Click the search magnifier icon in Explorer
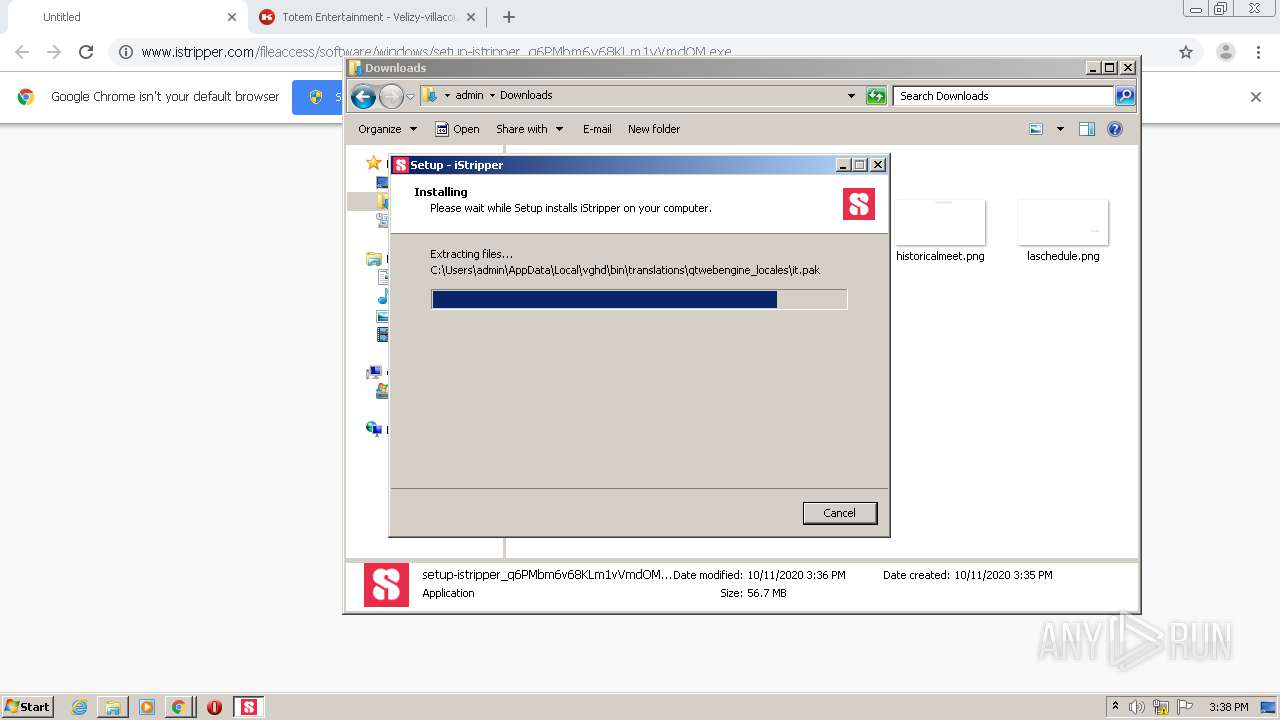 [x=1125, y=96]
